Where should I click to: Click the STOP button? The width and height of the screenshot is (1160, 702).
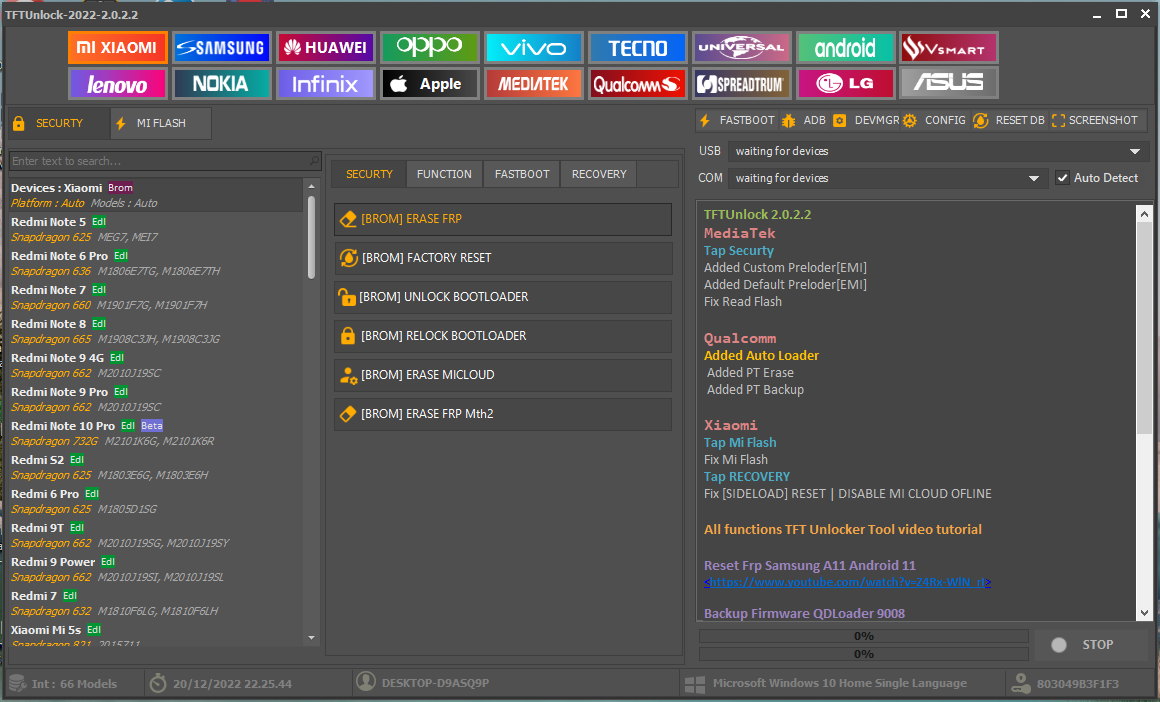(1092, 644)
